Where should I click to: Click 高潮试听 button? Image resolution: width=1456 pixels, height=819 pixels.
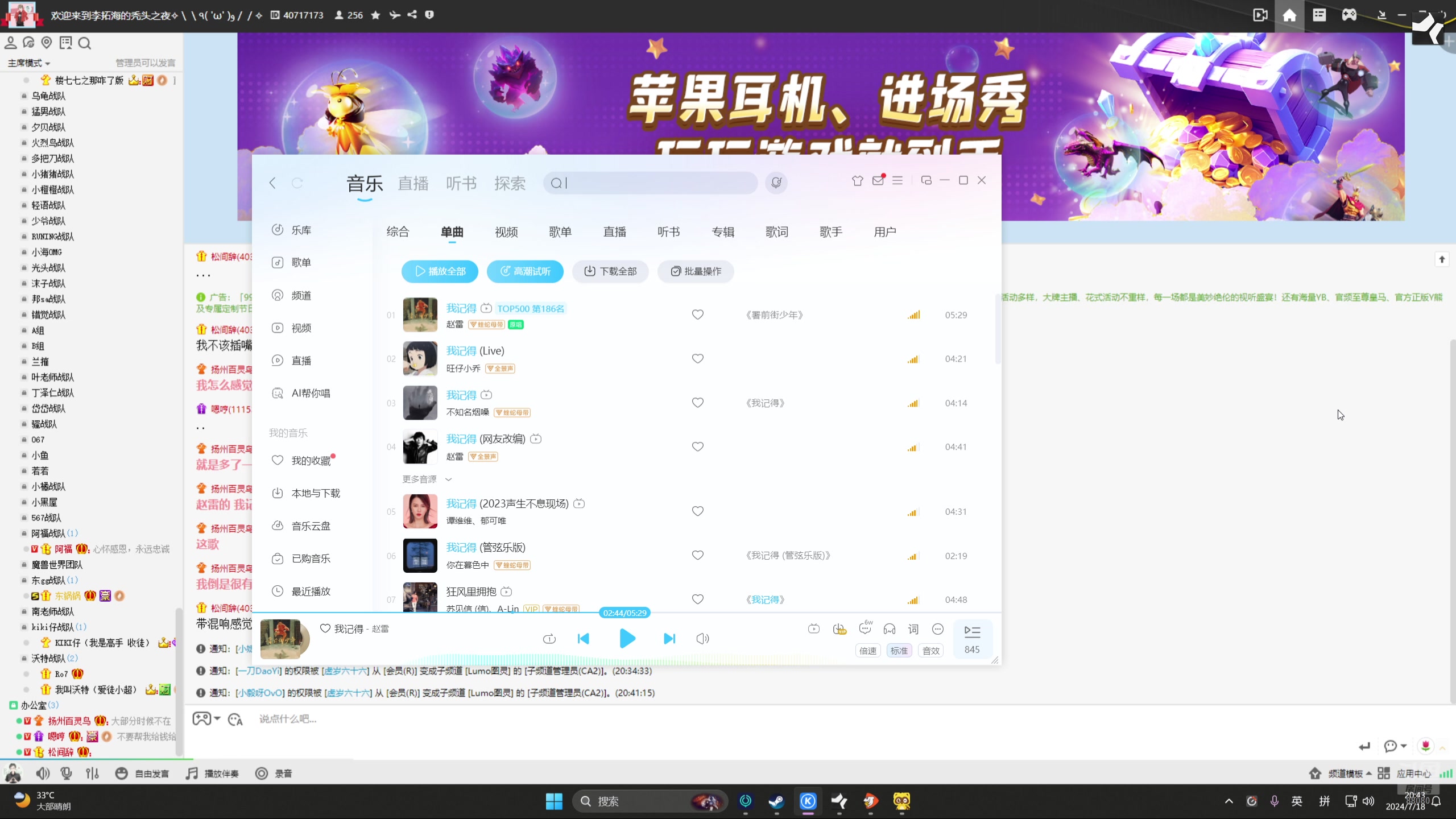(525, 271)
